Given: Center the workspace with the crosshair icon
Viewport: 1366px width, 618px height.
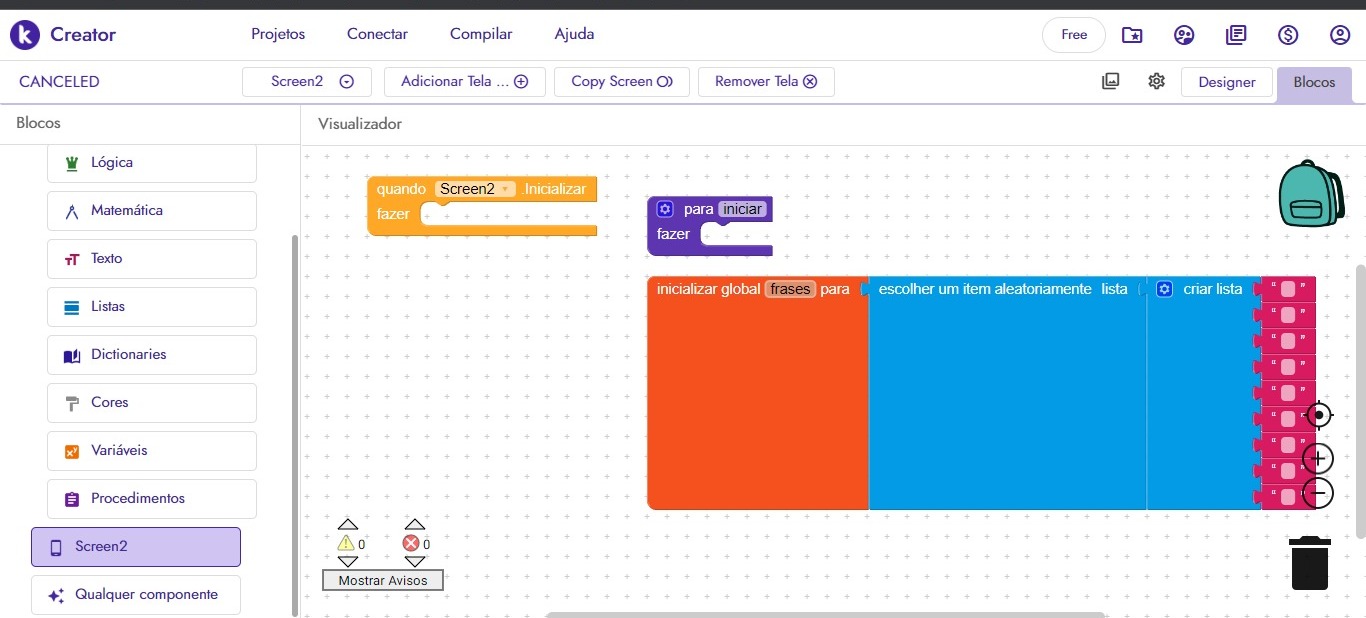Looking at the screenshot, I should pyautogui.click(x=1319, y=414).
